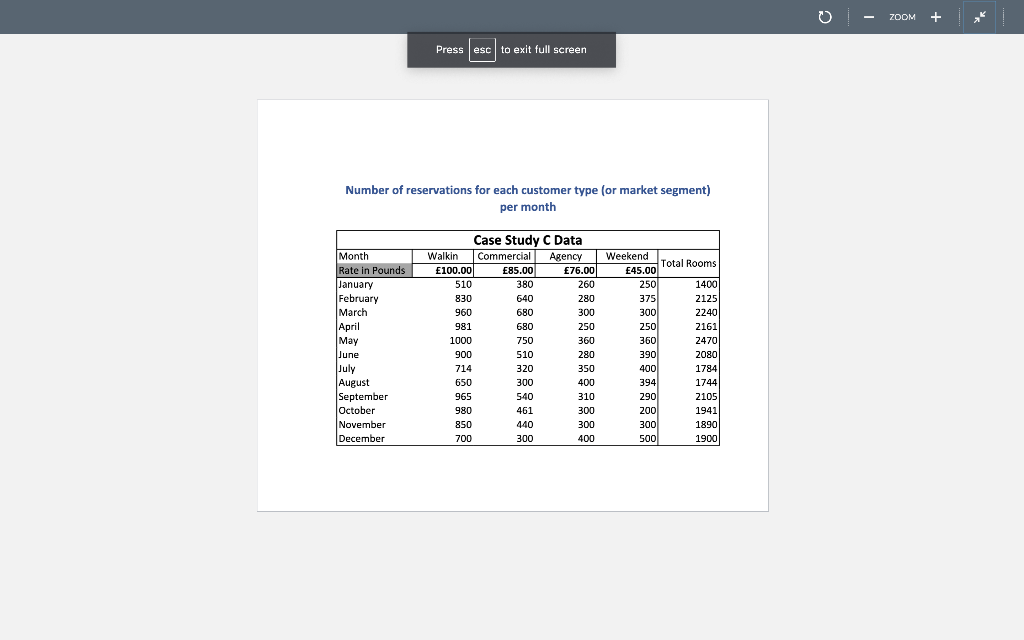Click the 'Weekend' column header cell
1024x640 pixels.
(627, 256)
